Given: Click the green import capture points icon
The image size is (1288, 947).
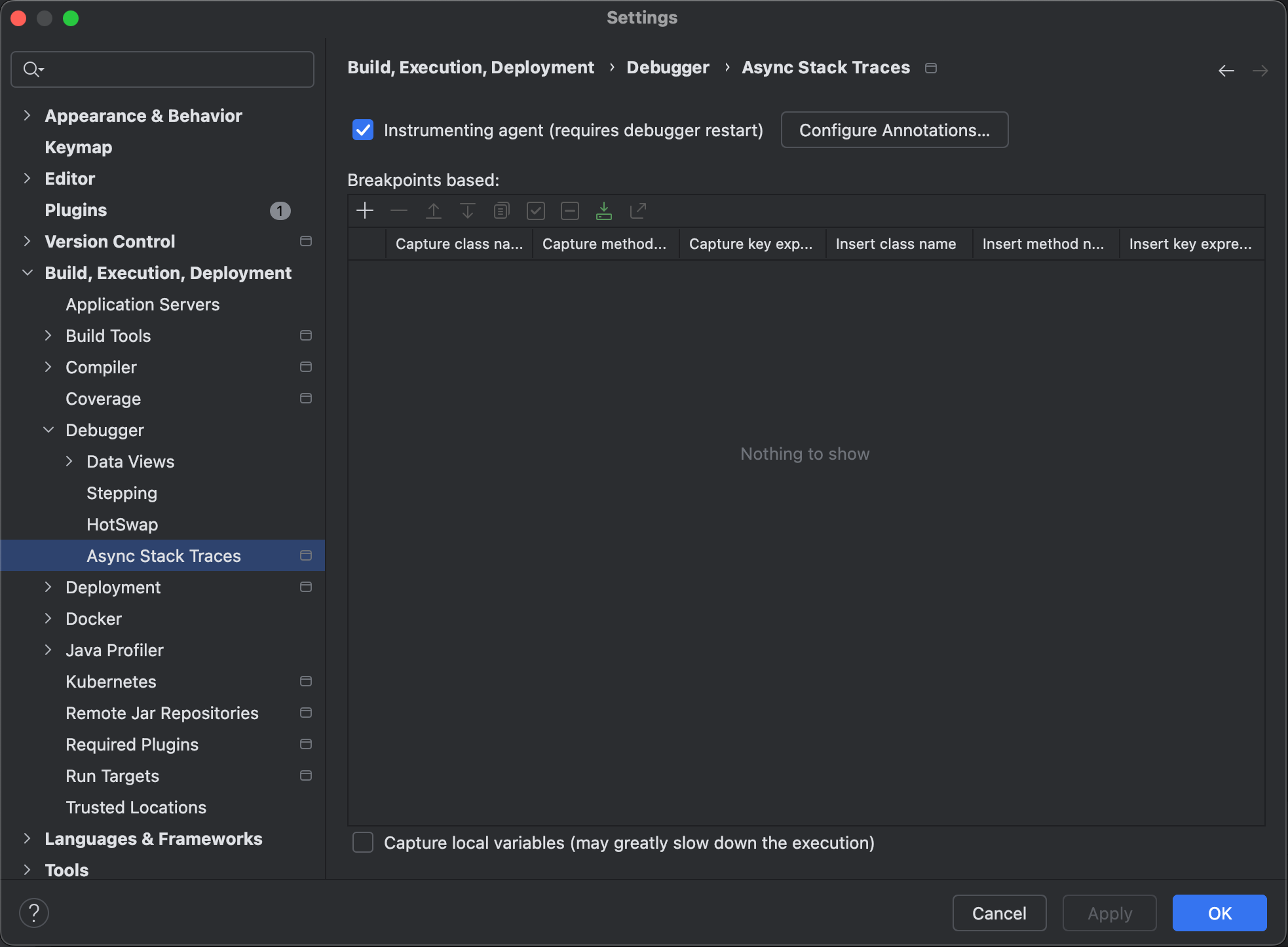Looking at the screenshot, I should pos(604,210).
